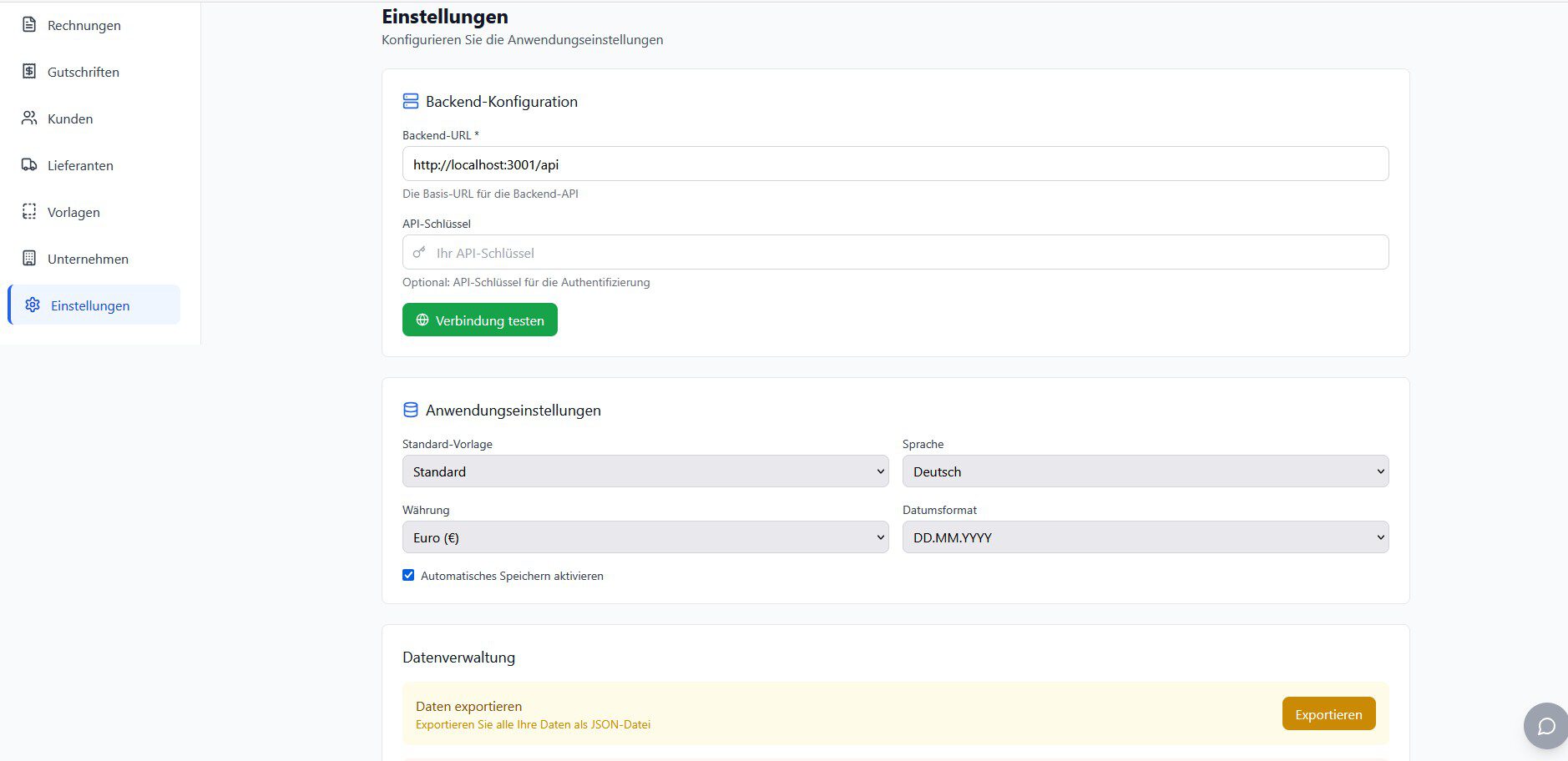Toggle Automatisches Speichern aktivieren checkbox

408,575
